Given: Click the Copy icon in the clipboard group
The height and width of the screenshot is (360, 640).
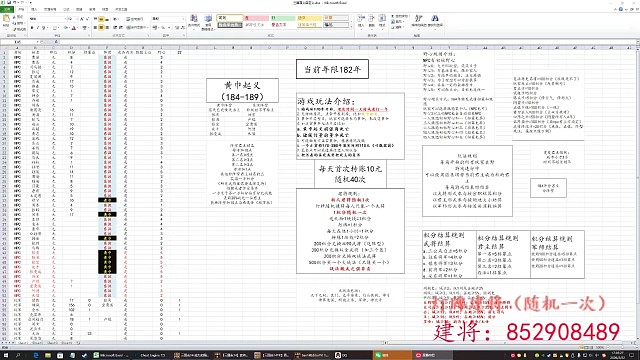Looking at the screenshot, I should click(x=14, y=23).
